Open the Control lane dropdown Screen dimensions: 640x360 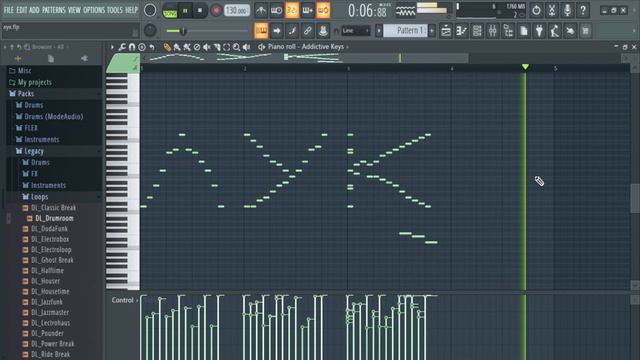click(125, 300)
